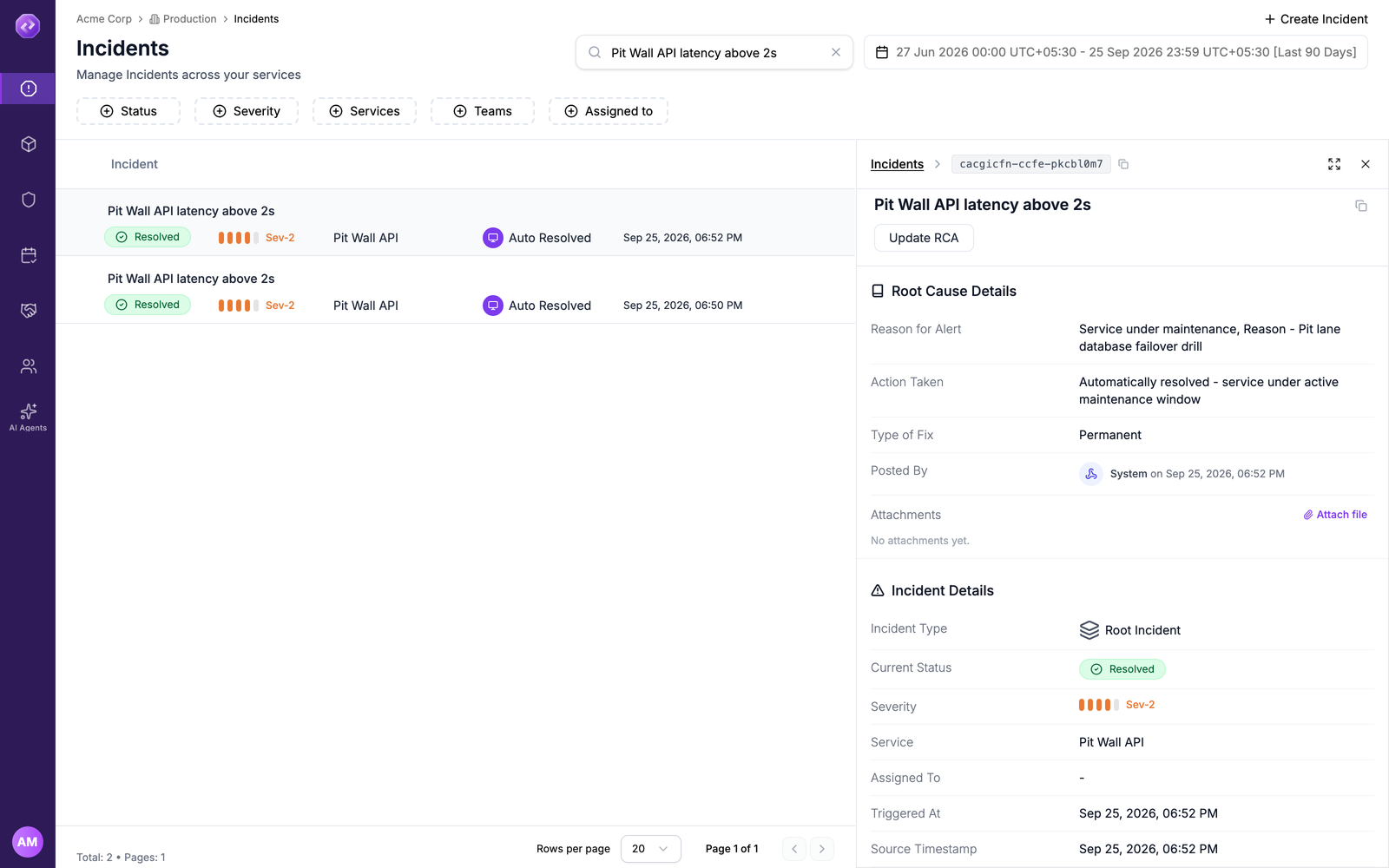Open the shield icon in sidebar

[x=28, y=200]
